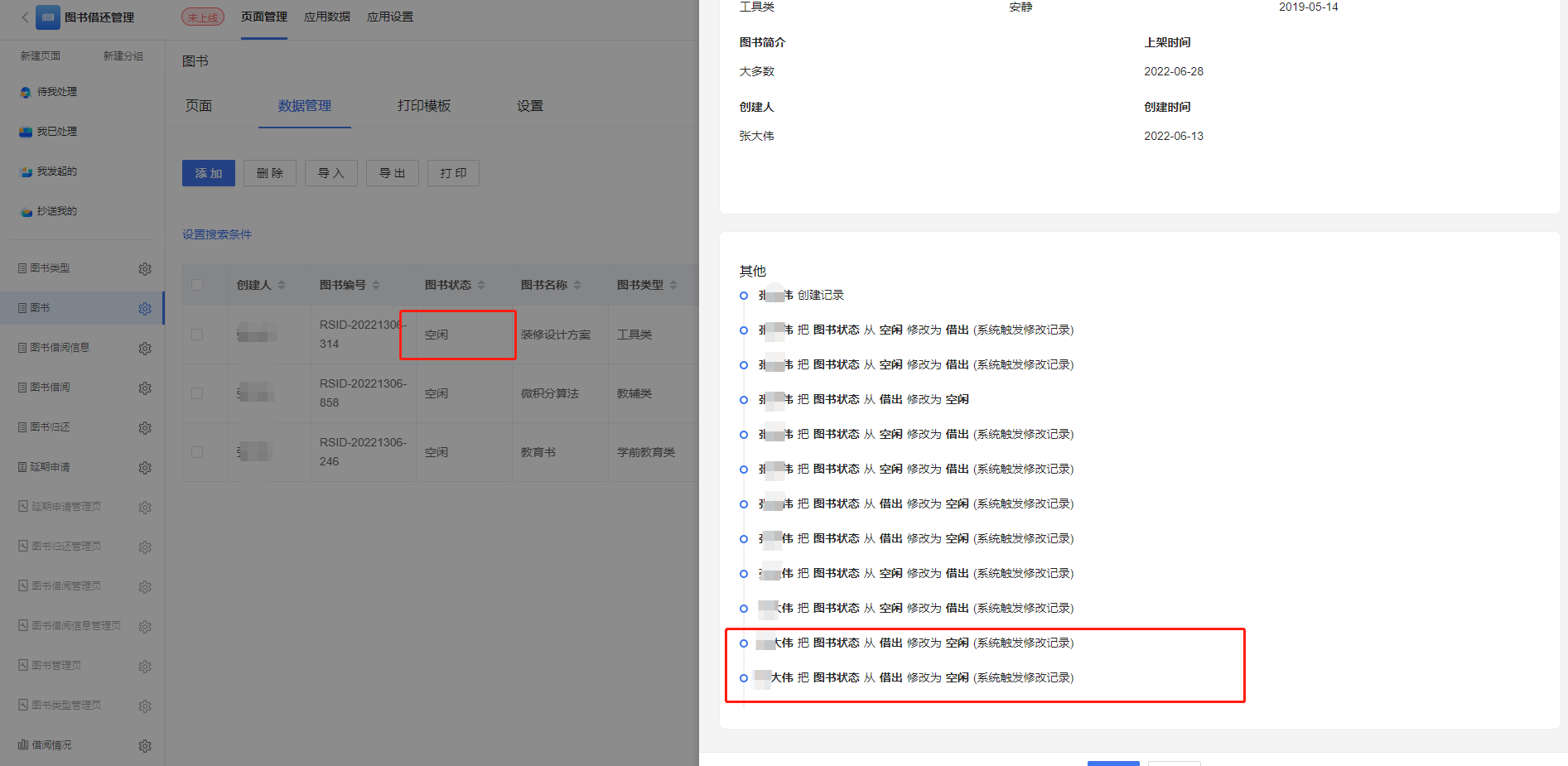The height and width of the screenshot is (766, 1568).
Task: Click the 添加 button
Action: (x=209, y=173)
